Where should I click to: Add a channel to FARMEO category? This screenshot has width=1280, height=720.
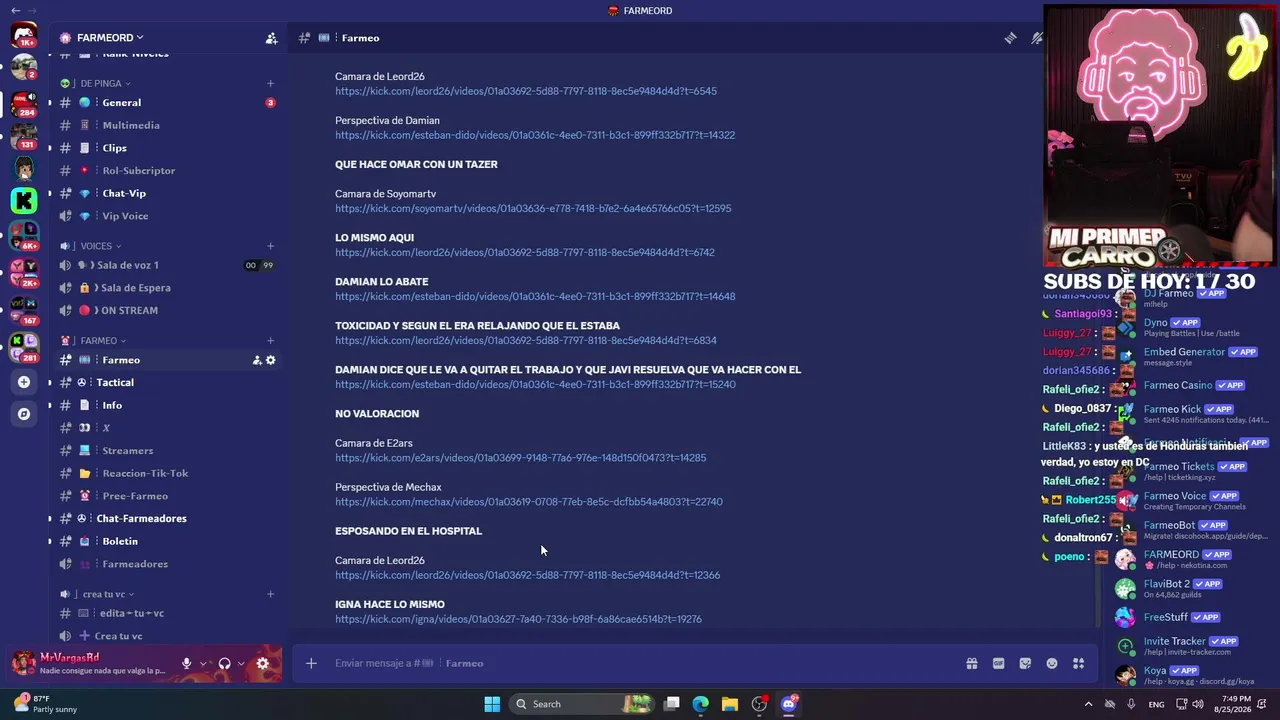pos(270,341)
